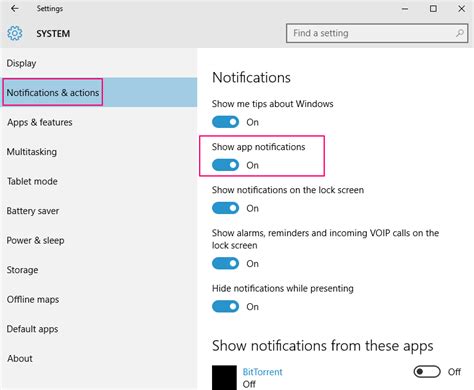Open Tablet mode settings
The height and width of the screenshot is (390, 474).
tap(99, 181)
